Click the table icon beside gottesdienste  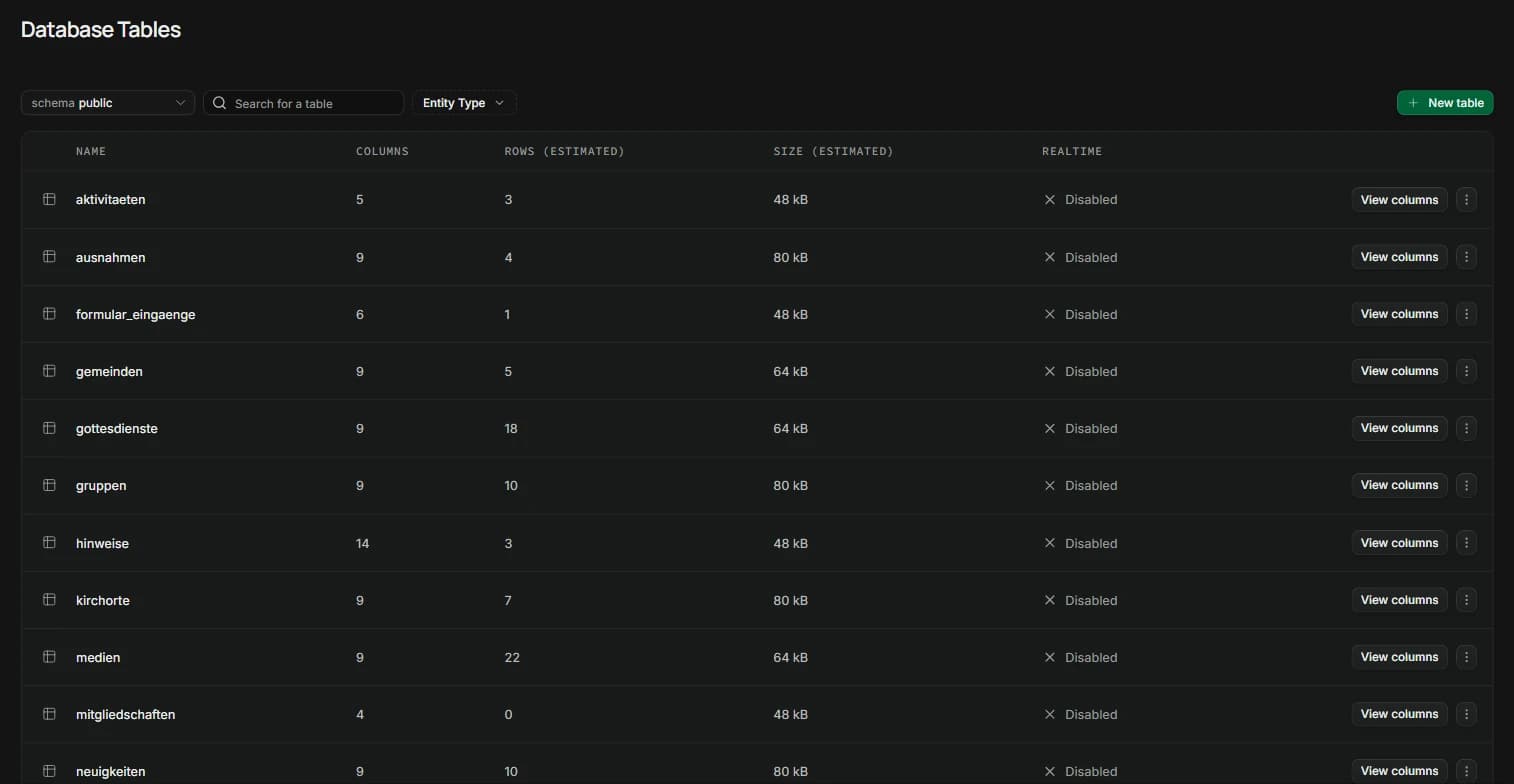pyautogui.click(x=49, y=428)
